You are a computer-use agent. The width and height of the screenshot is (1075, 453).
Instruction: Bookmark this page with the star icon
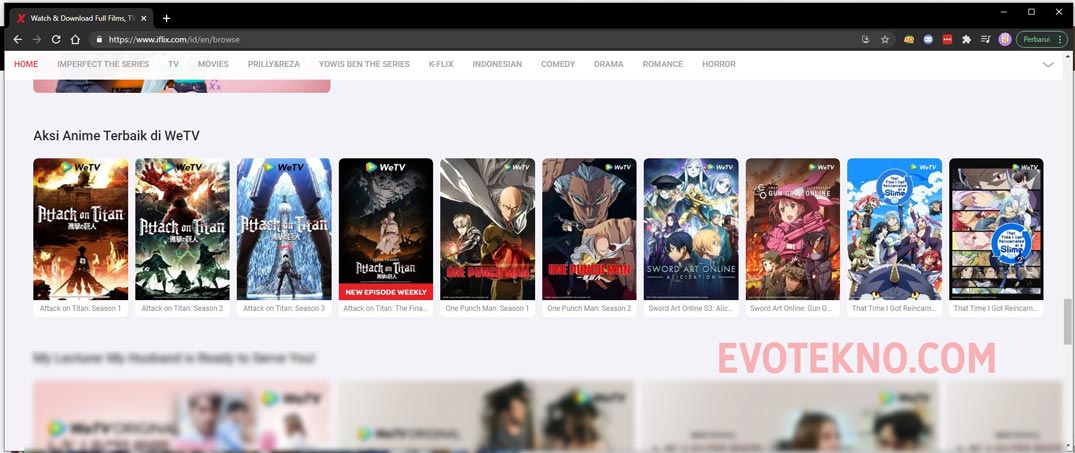[x=884, y=40]
